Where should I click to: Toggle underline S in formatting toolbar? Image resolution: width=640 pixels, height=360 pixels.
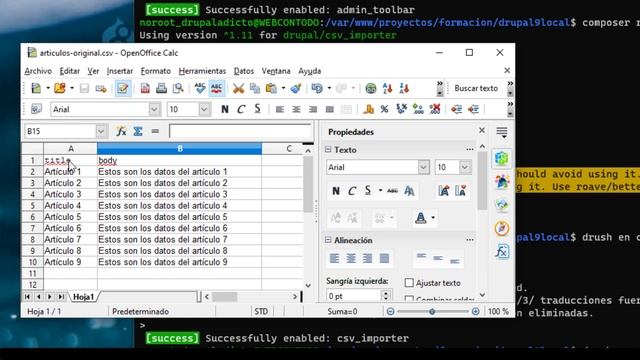tap(257, 109)
